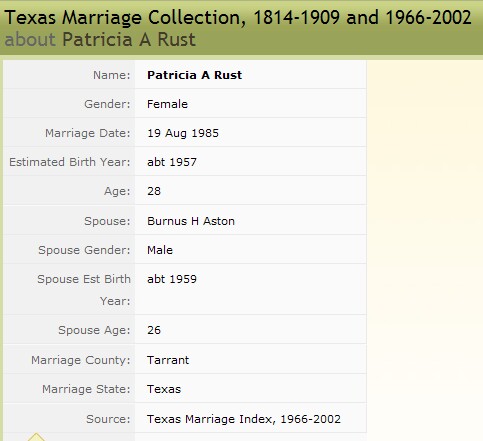Select marriage state value Texas
Image resolution: width=483 pixels, height=441 pixels.
point(164,389)
